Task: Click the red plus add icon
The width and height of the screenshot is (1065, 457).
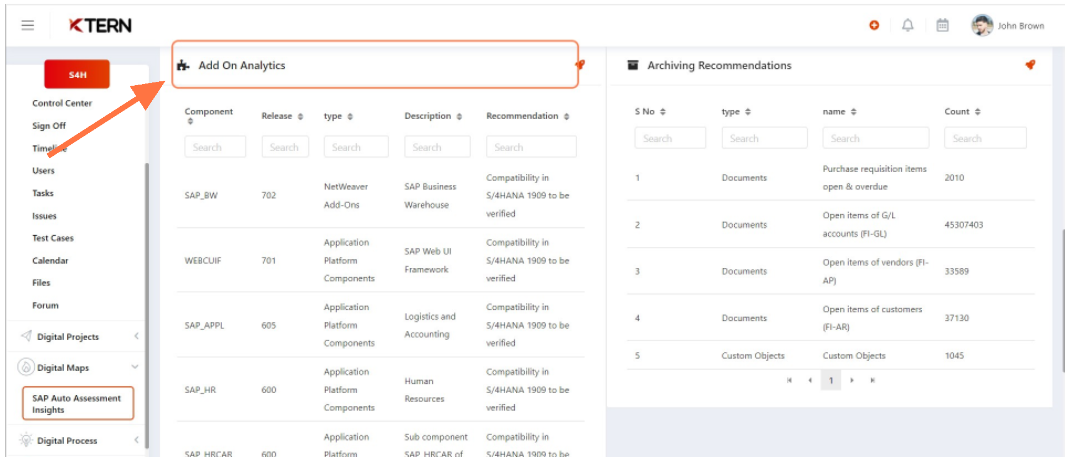Action: pyautogui.click(x=874, y=26)
